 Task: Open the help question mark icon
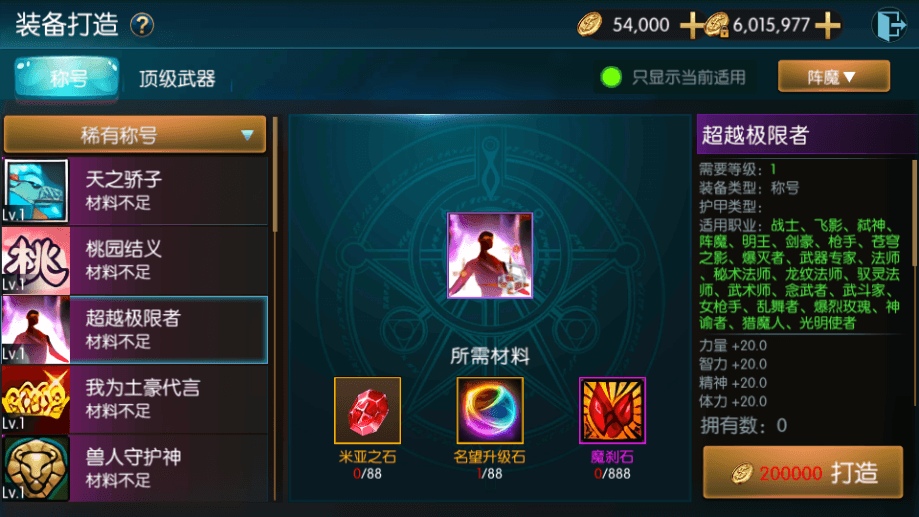point(142,25)
